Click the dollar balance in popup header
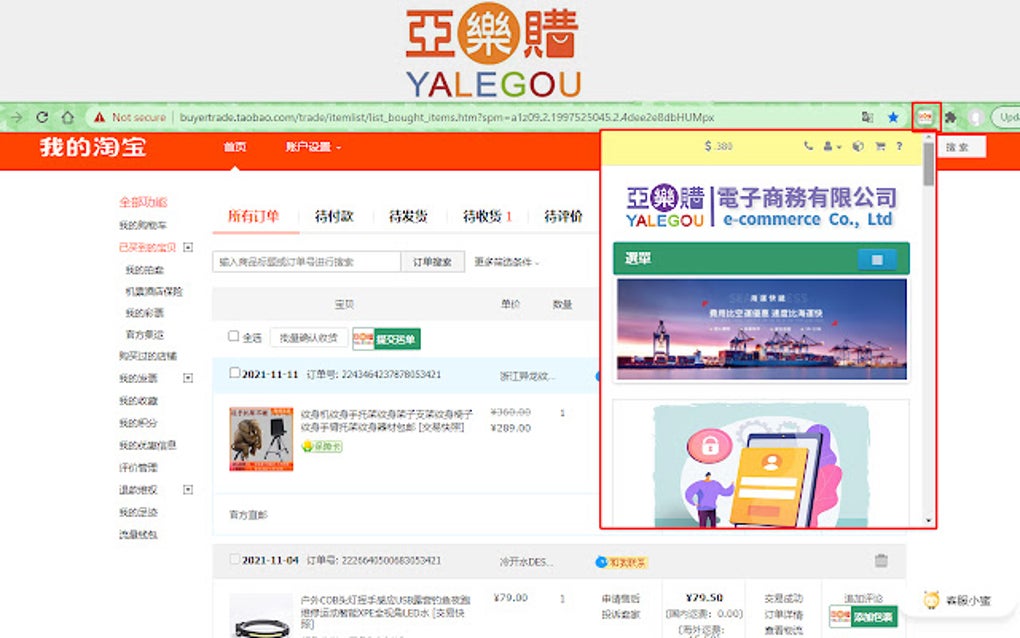 [719, 146]
